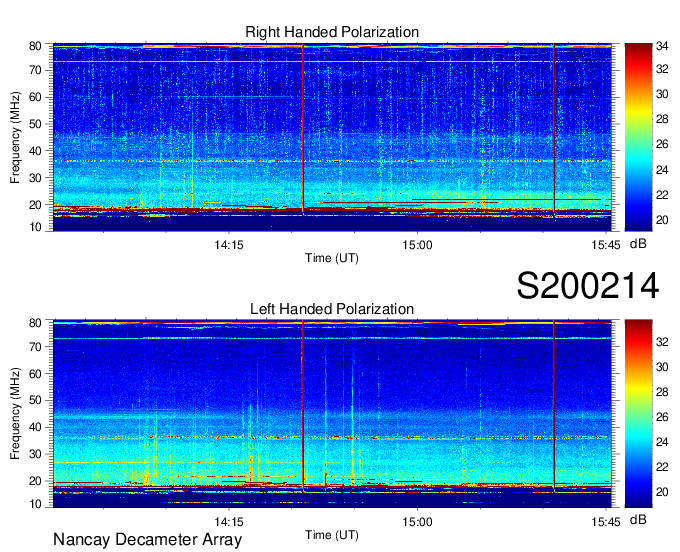Click second red vertical line in Left Handed plot
This screenshot has width=680, height=552.
pos(554,406)
